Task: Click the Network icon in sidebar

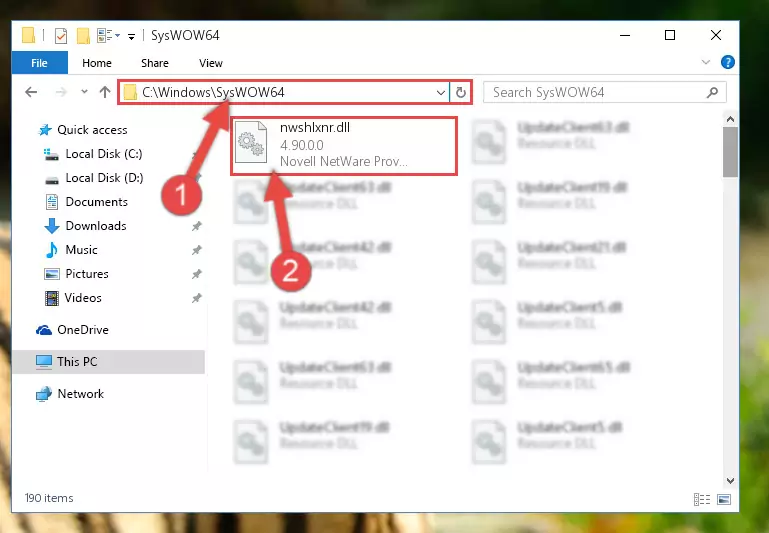Action: click(x=44, y=394)
